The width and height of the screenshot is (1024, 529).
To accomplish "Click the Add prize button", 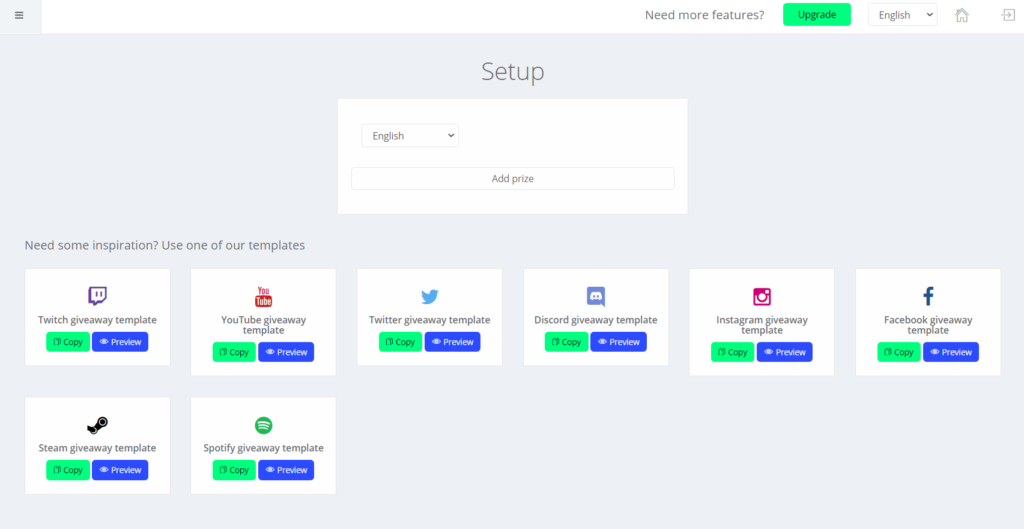I will pos(512,179).
